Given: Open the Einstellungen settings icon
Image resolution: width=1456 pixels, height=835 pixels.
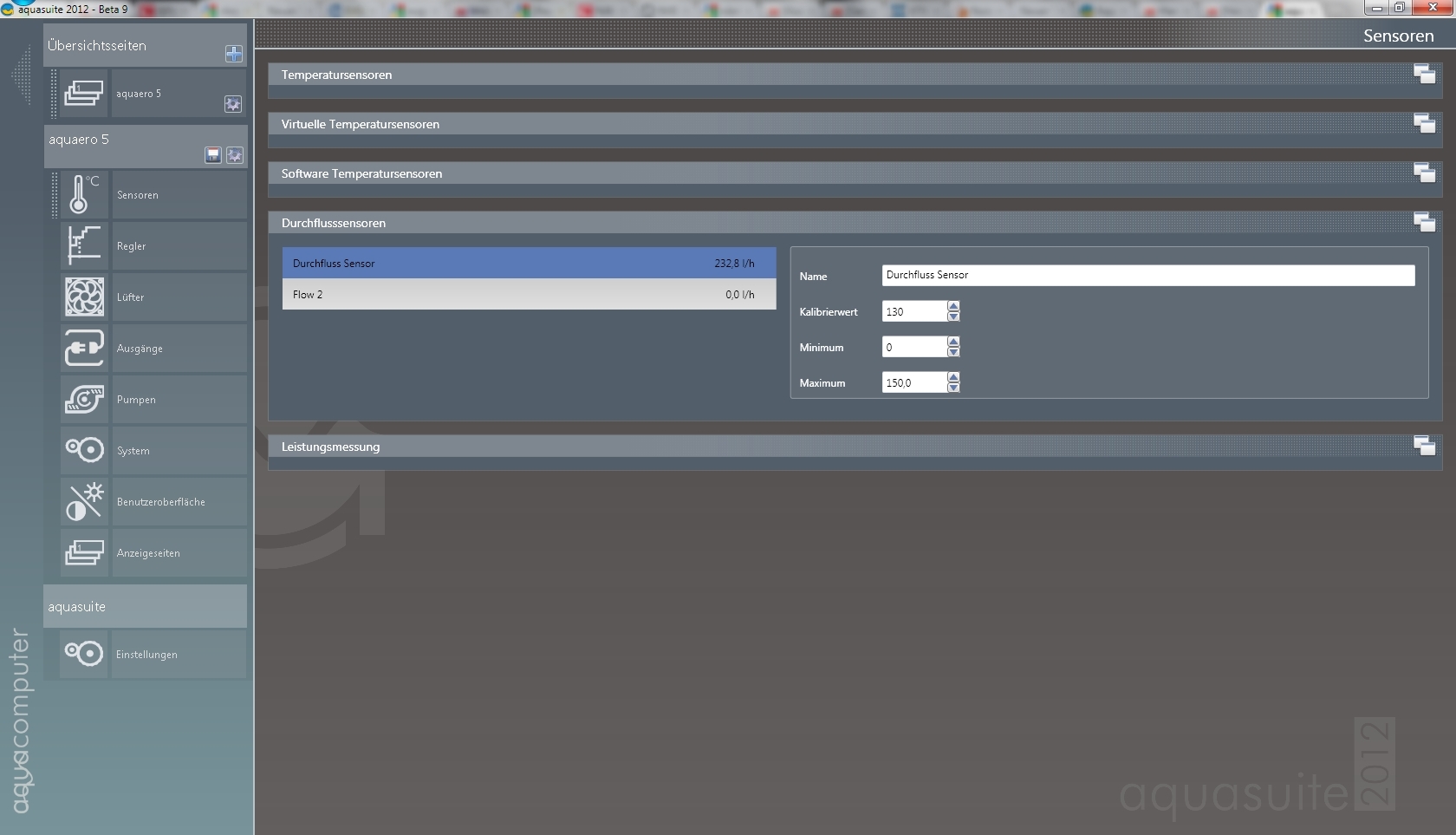Looking at the screenshot, I should pos(84,654).
